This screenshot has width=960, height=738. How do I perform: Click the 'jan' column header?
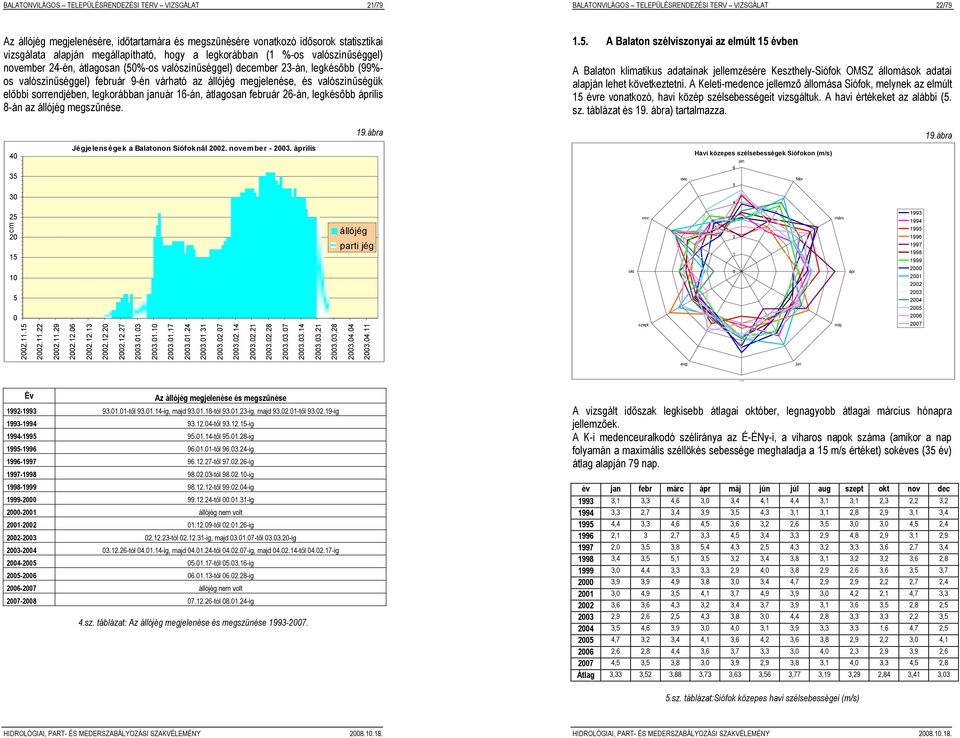click(x=615, y=489)
